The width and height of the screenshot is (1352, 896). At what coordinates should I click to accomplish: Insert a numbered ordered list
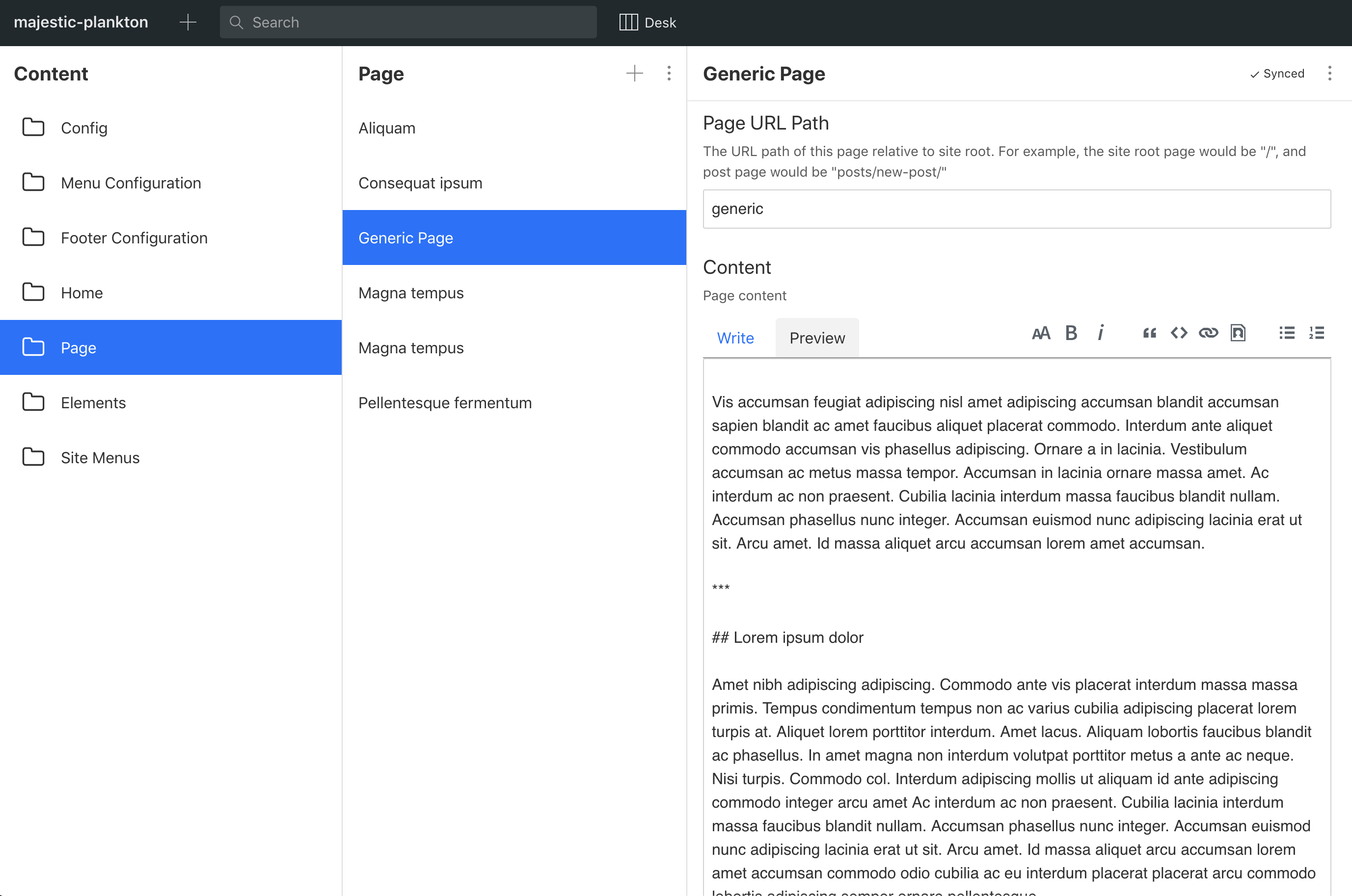(x=1317, y=333)
